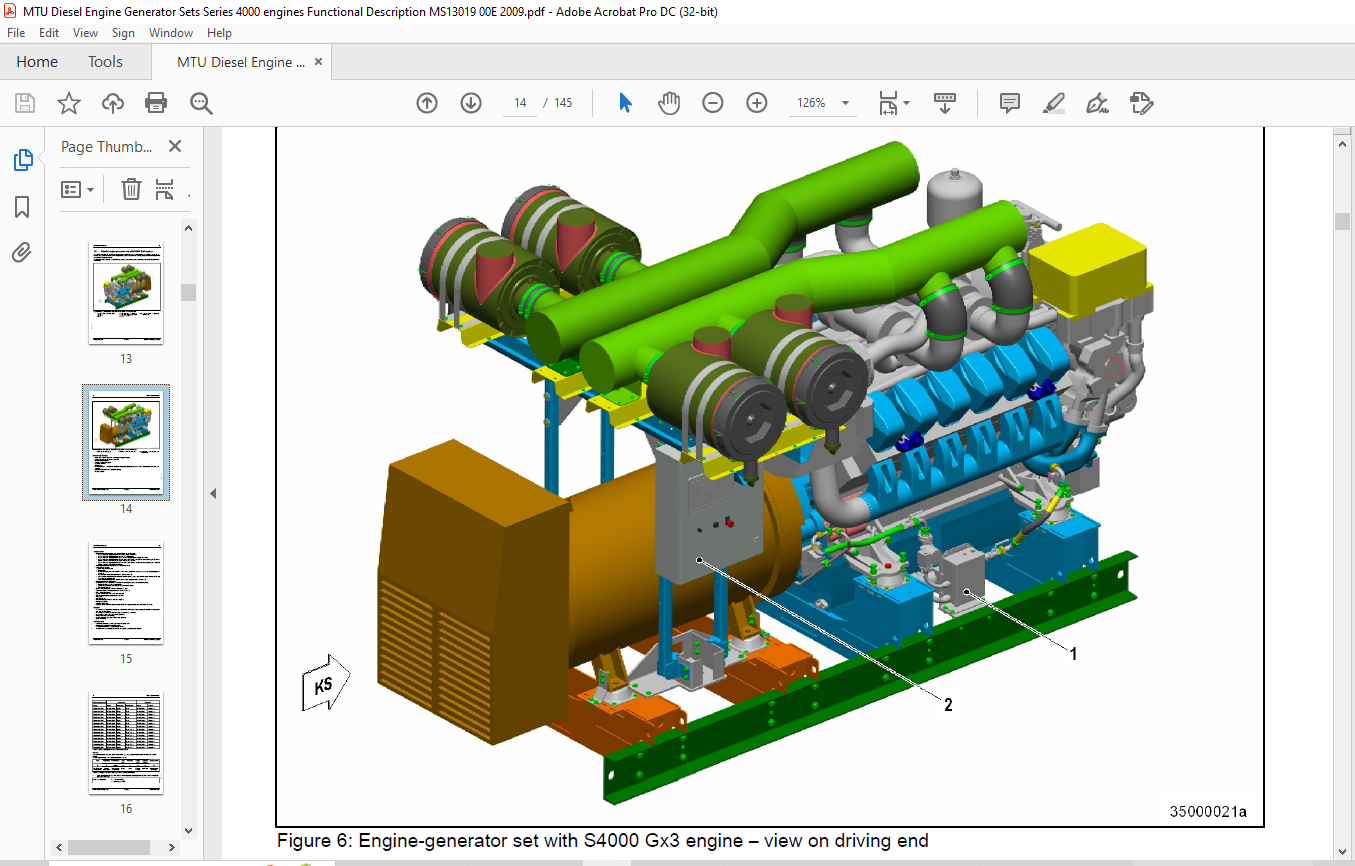Viewport: 1355px width, 866px height.
Task: Click the document vertical scrollbar thumb
Action: point(1342,221)
